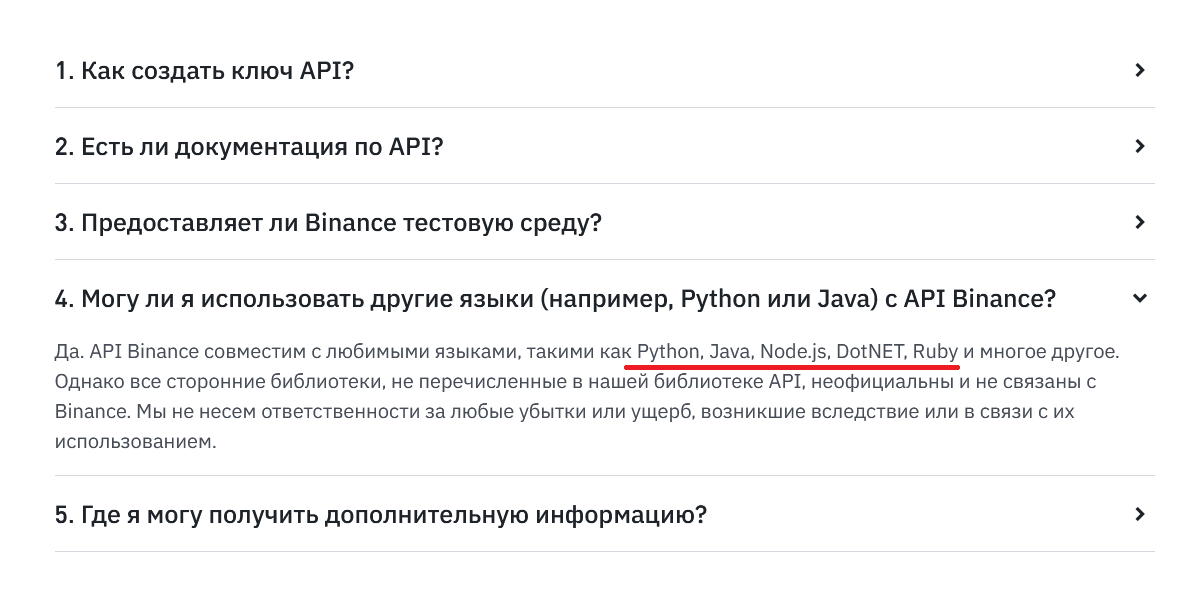
Task: Click the last word "использованием." in the answer
Action: tap(135, 440)
